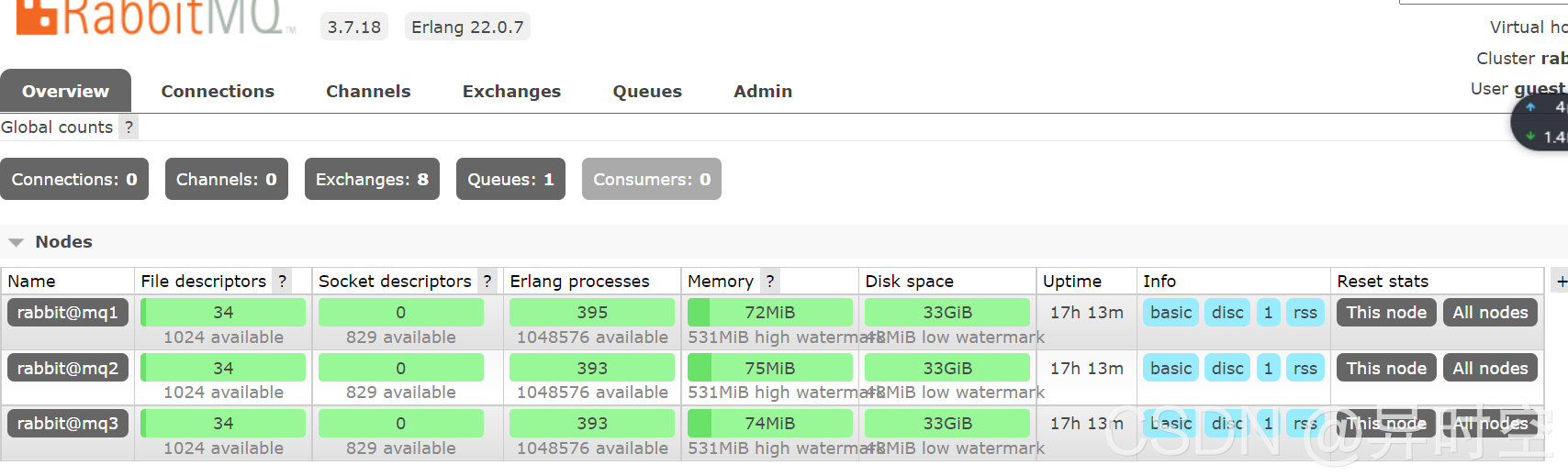Screen dimensions: 1568x476
Task: Click the Uptime column header
Action: 1072,282
